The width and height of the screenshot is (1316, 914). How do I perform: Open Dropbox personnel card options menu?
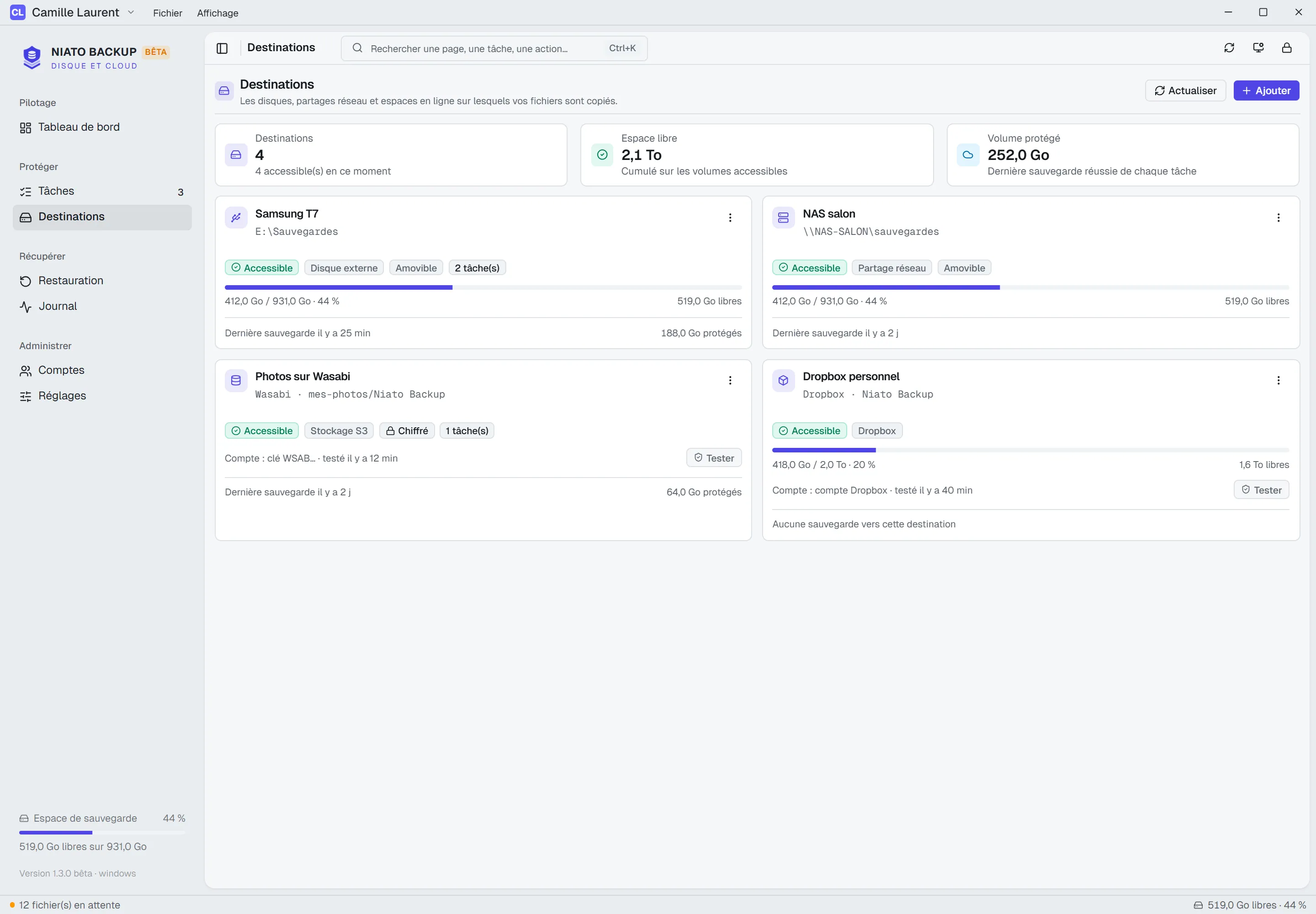pos(1278,380)
